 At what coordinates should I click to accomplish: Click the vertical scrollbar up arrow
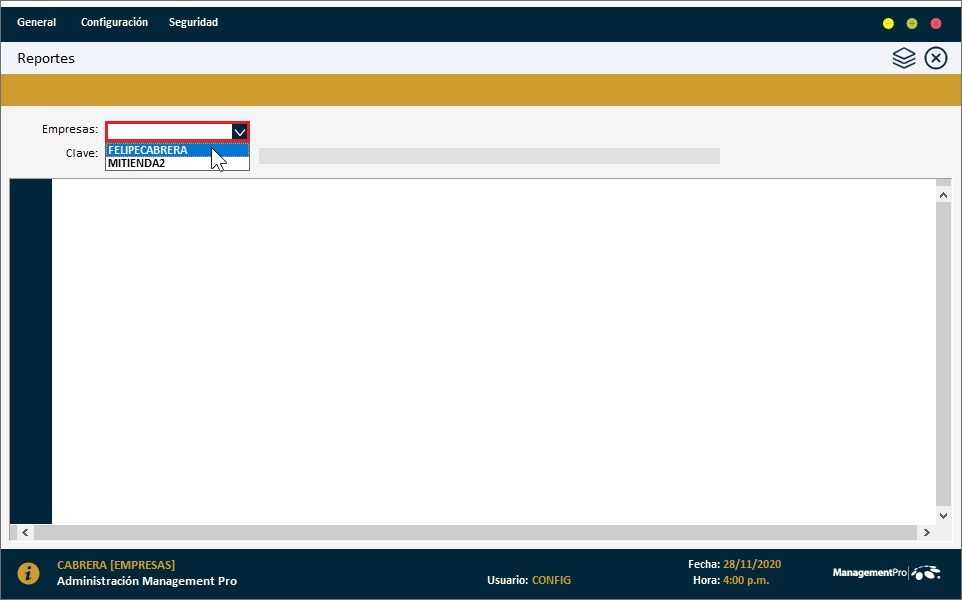[x=944, y=195]
